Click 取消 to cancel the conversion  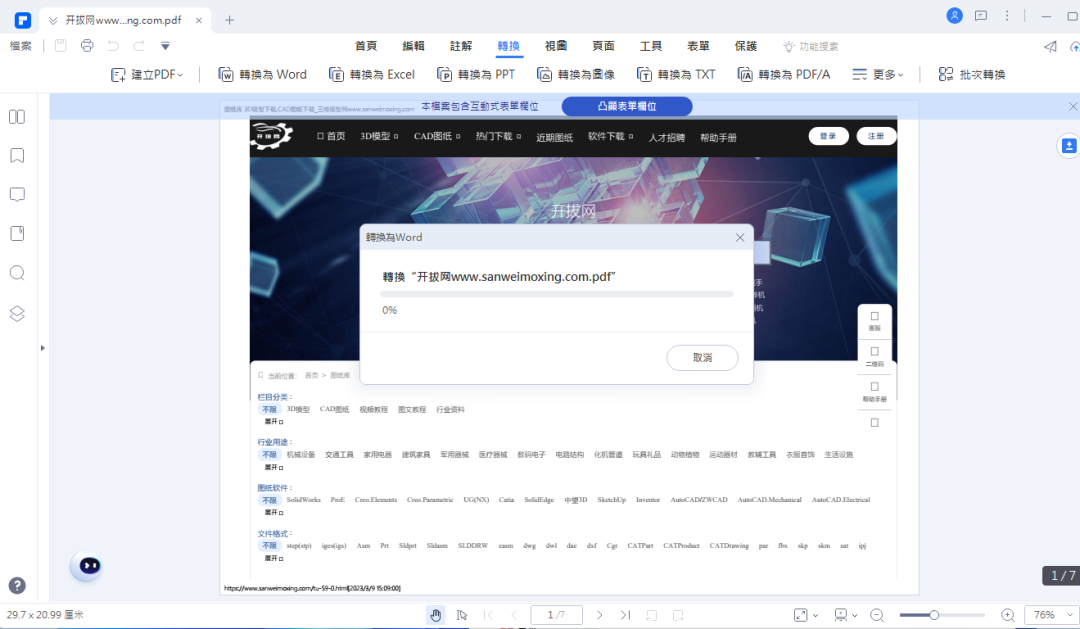702,358
